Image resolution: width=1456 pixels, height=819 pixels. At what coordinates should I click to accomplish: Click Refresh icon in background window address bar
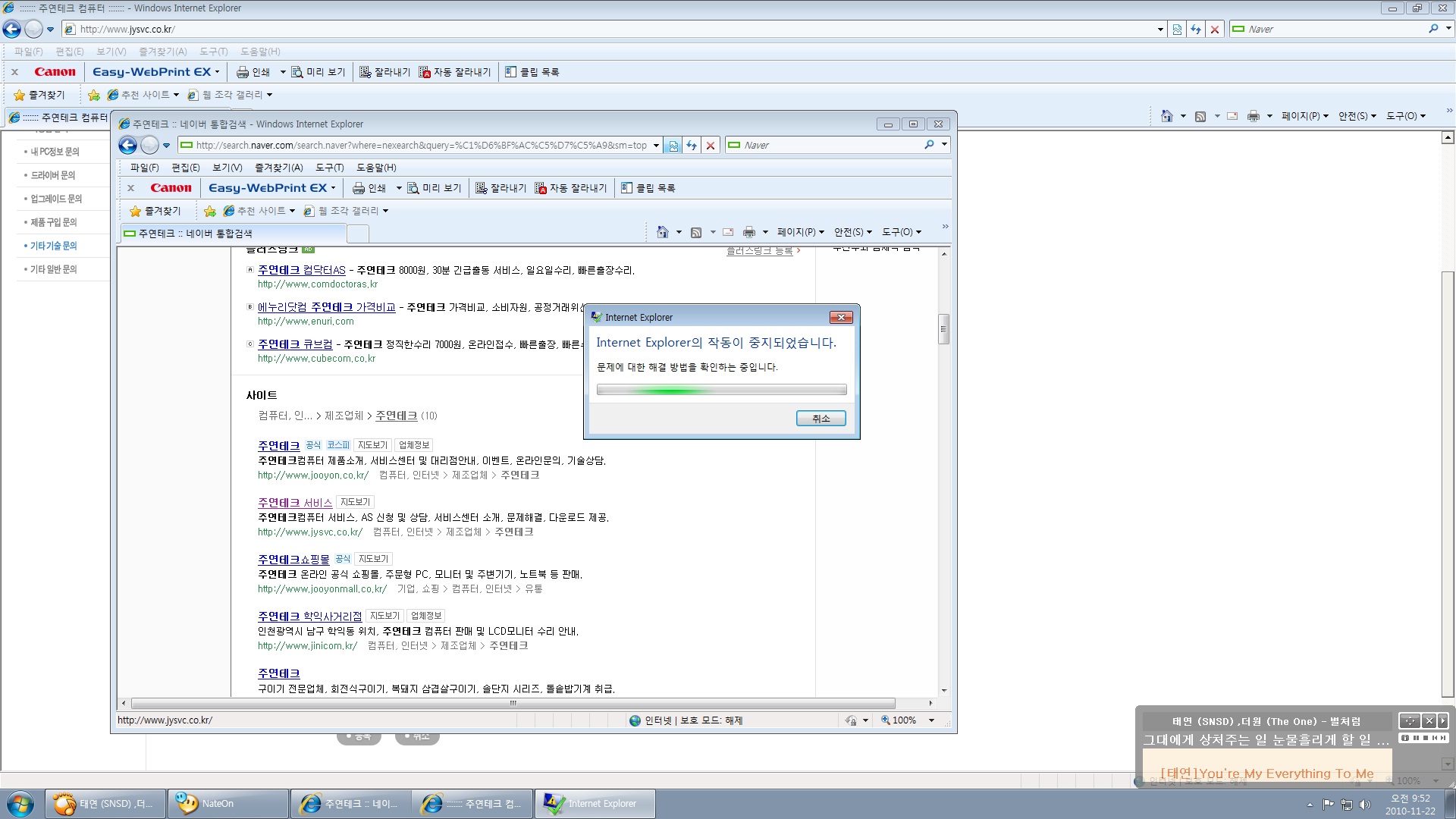point(1196,30)
